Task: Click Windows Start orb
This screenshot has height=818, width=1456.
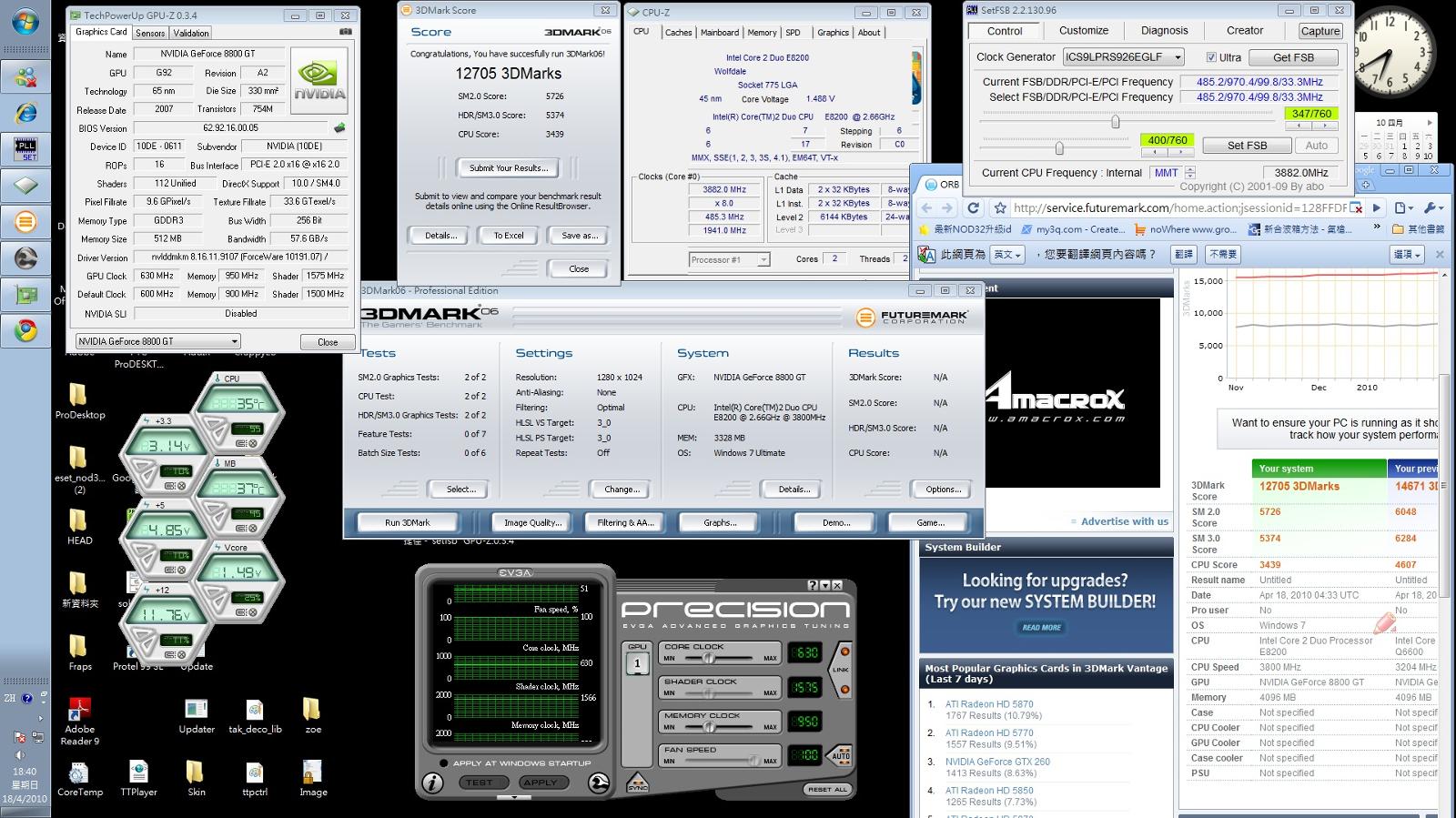Action: (25, 23)
